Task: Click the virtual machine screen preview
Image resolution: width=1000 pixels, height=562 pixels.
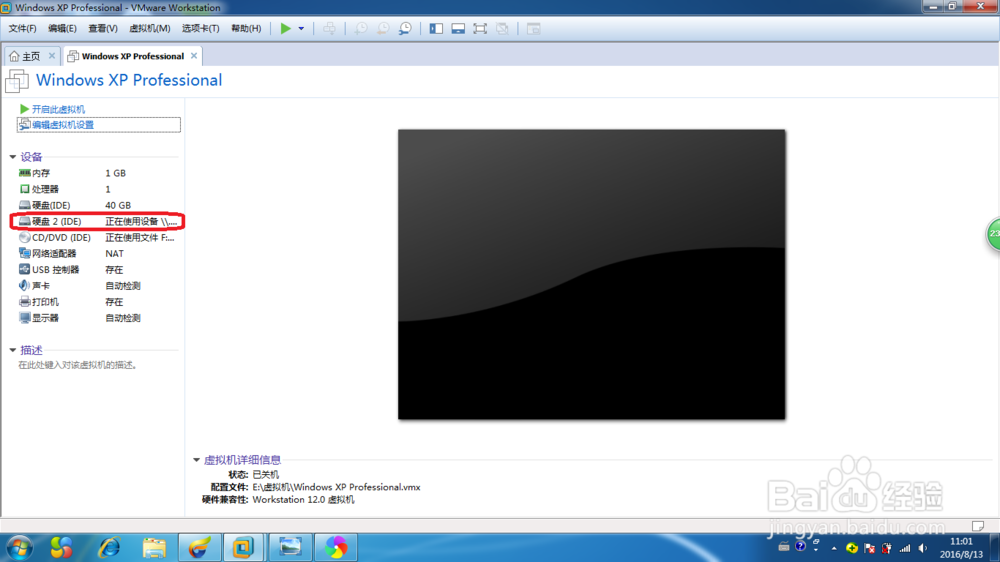Action: 592,274
